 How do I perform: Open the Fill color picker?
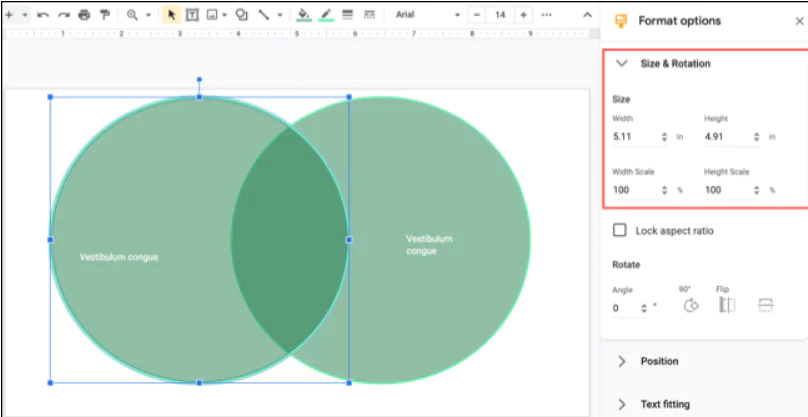click(x=304, y=15)
